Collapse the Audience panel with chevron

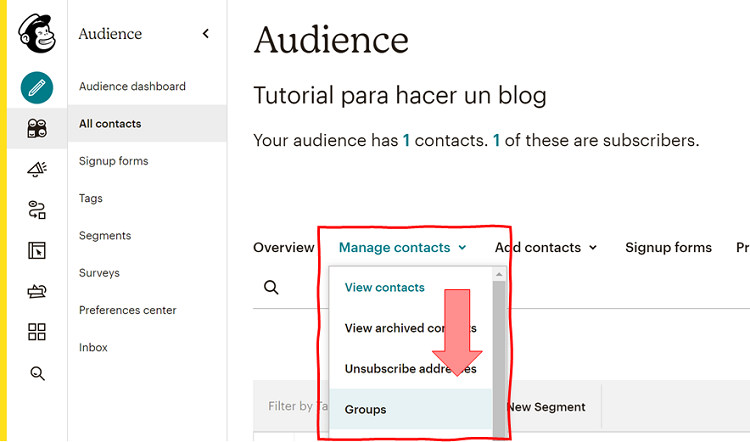click(x=206, y=34)
